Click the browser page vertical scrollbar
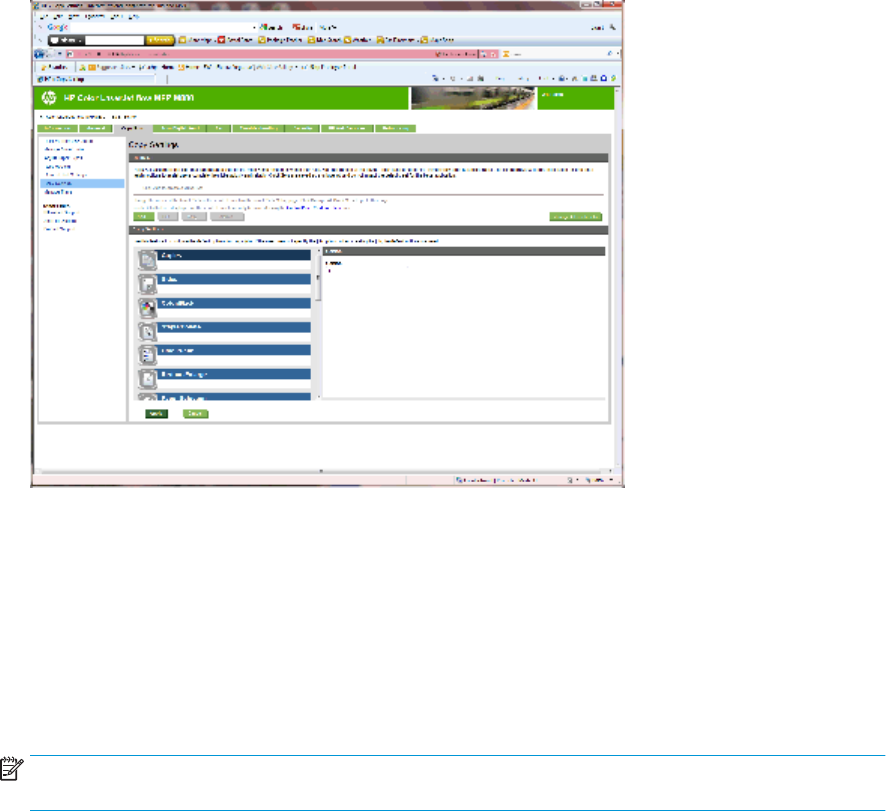 pos(618,277)
